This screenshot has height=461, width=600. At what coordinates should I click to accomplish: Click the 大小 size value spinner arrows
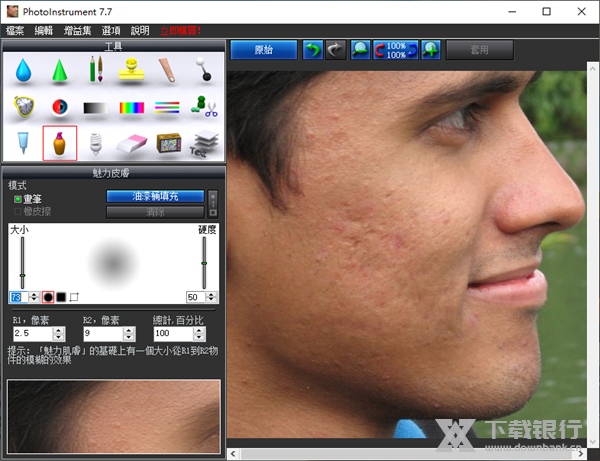pyautogui.click(x=32, y=297)
